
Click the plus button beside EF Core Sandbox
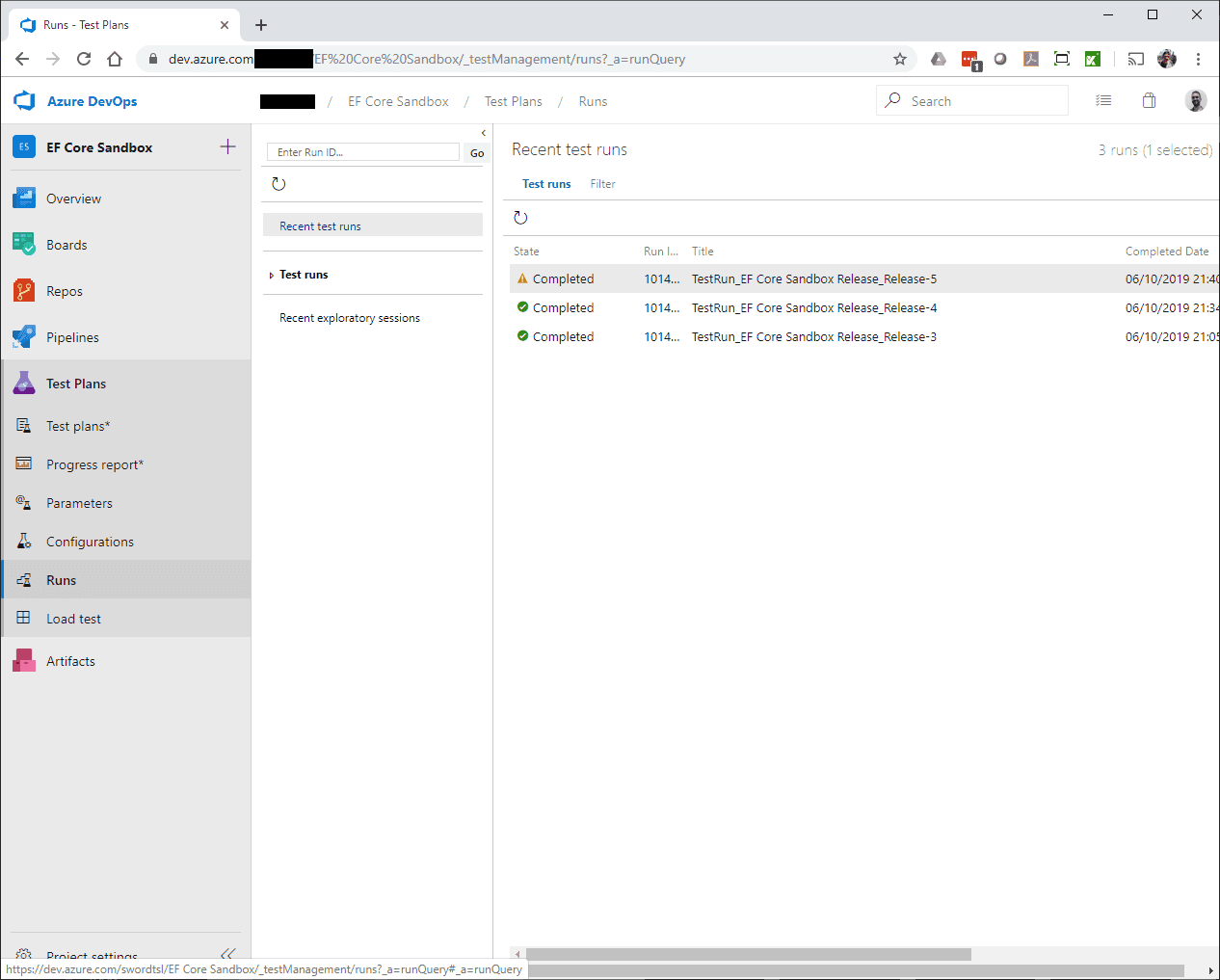[x=227, y=146]
